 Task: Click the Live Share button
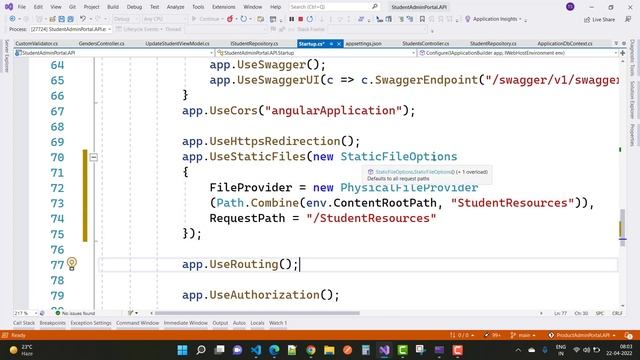pyautogui.click(x=599, y=19)
